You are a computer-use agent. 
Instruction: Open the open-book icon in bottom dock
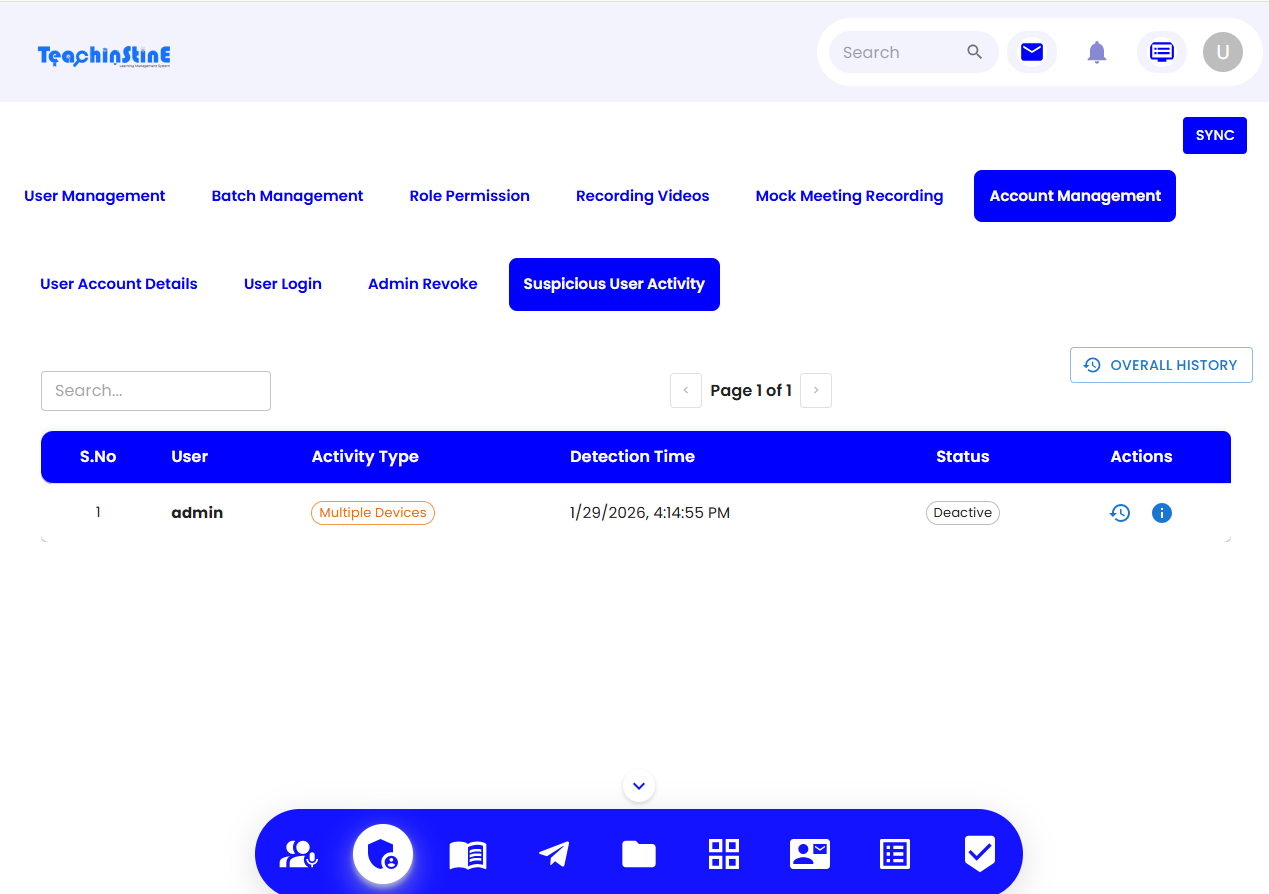[468, 854]
